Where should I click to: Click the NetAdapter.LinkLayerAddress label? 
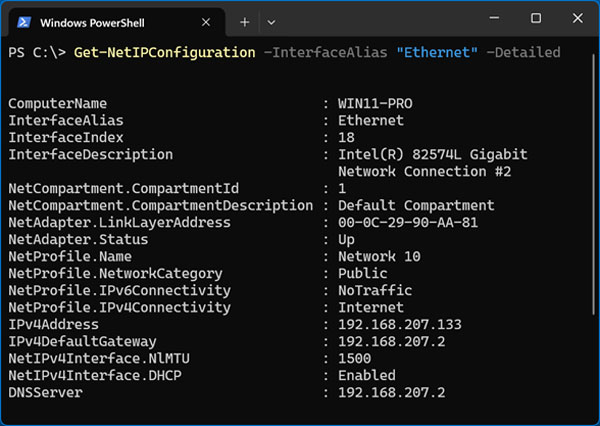119,222
